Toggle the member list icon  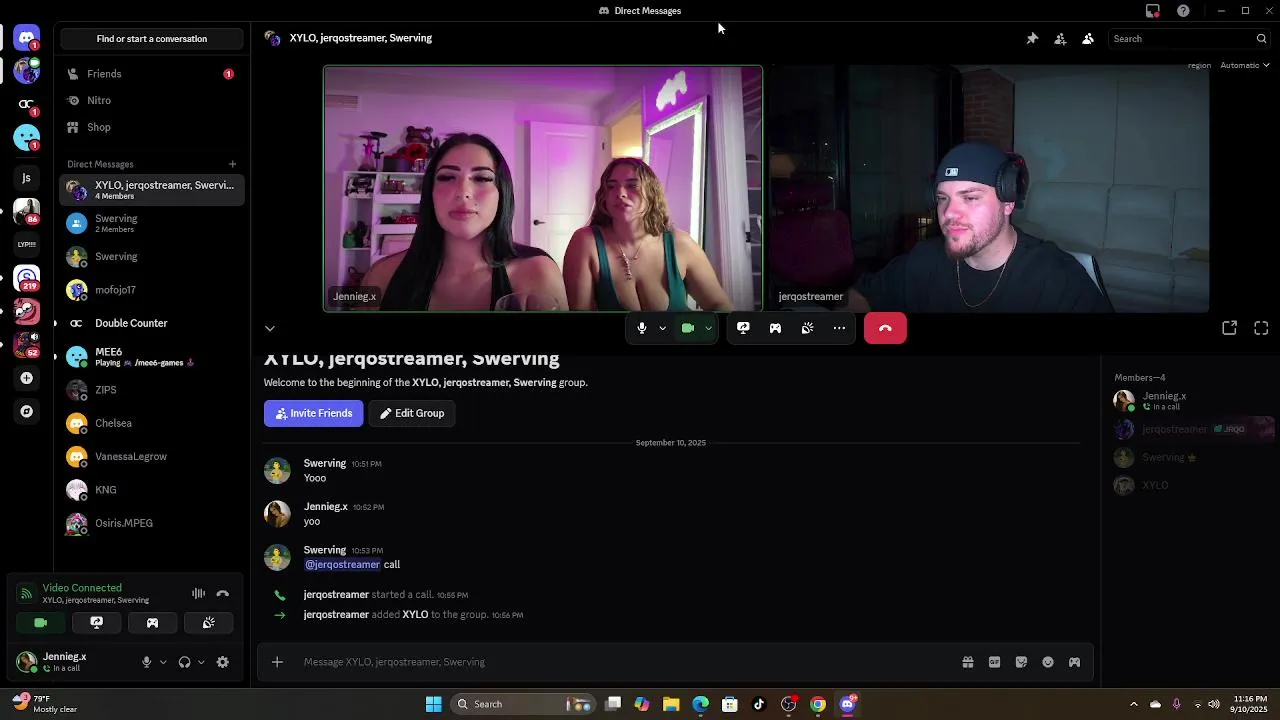coord(1088,38)
